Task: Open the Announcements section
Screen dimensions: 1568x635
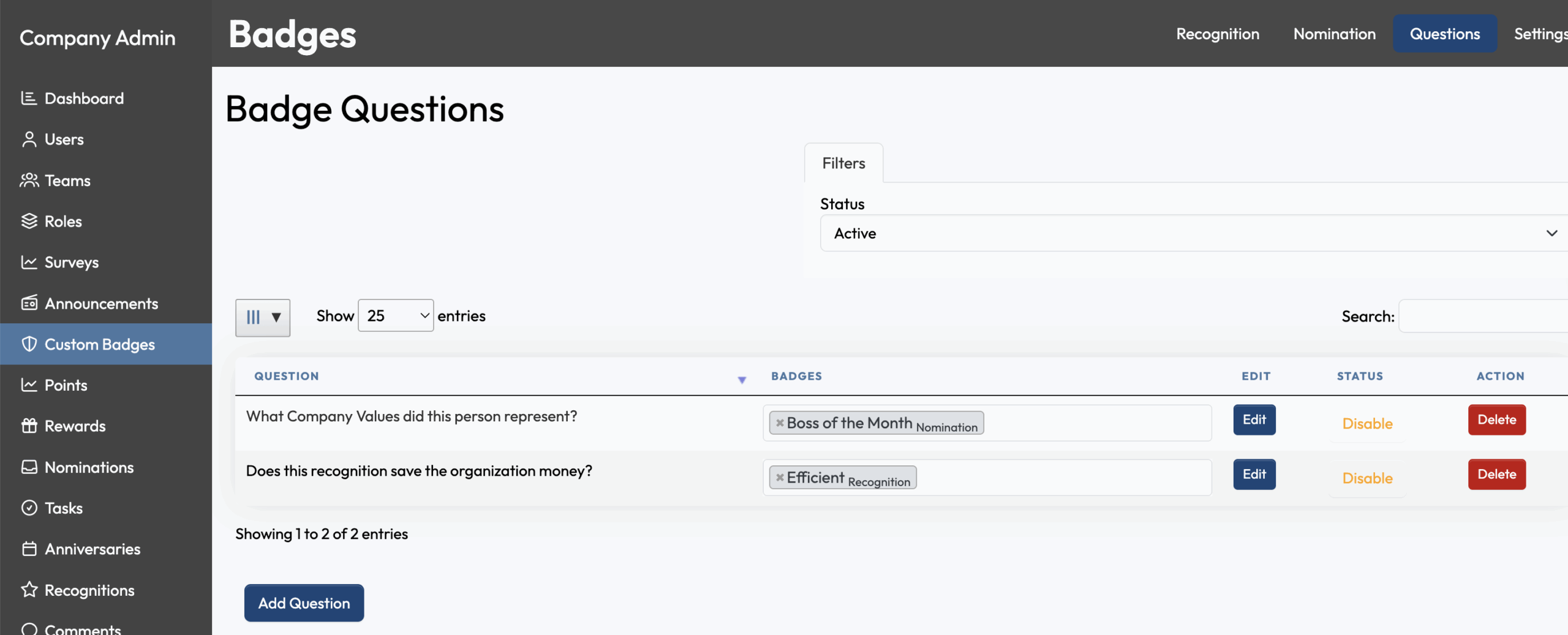Action: point(102,303)
